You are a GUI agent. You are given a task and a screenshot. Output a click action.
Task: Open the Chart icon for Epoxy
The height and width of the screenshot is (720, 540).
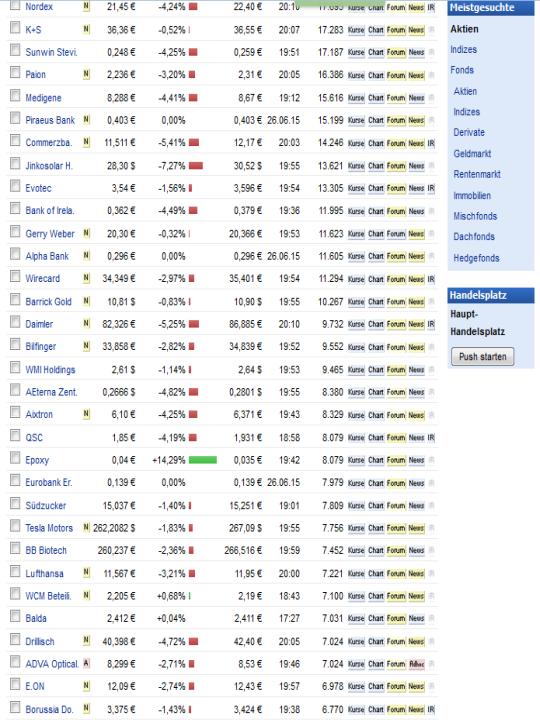click(x=376, y=460)
